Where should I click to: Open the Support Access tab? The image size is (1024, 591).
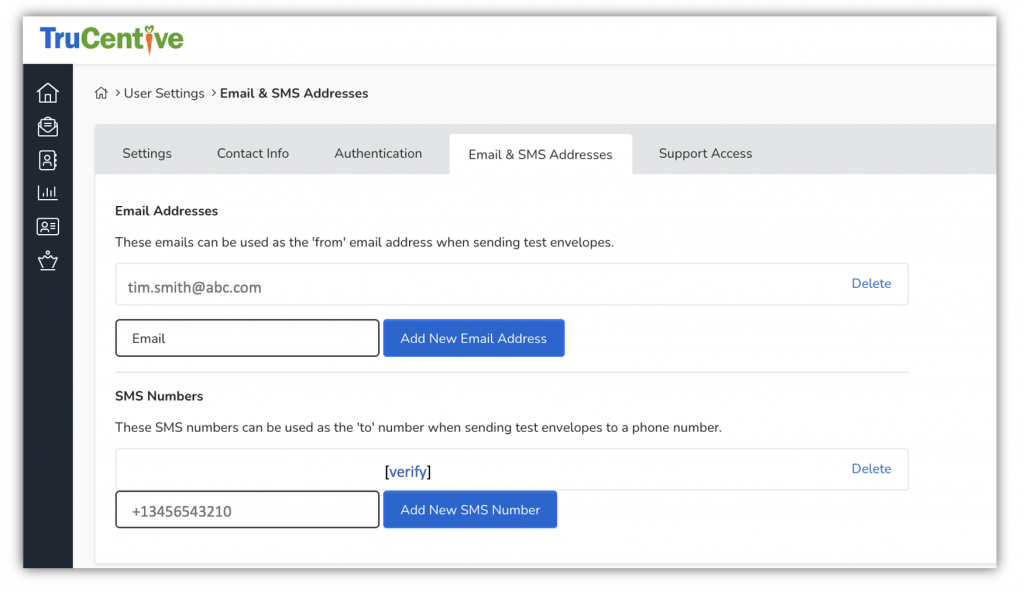[x=705, y=154]
